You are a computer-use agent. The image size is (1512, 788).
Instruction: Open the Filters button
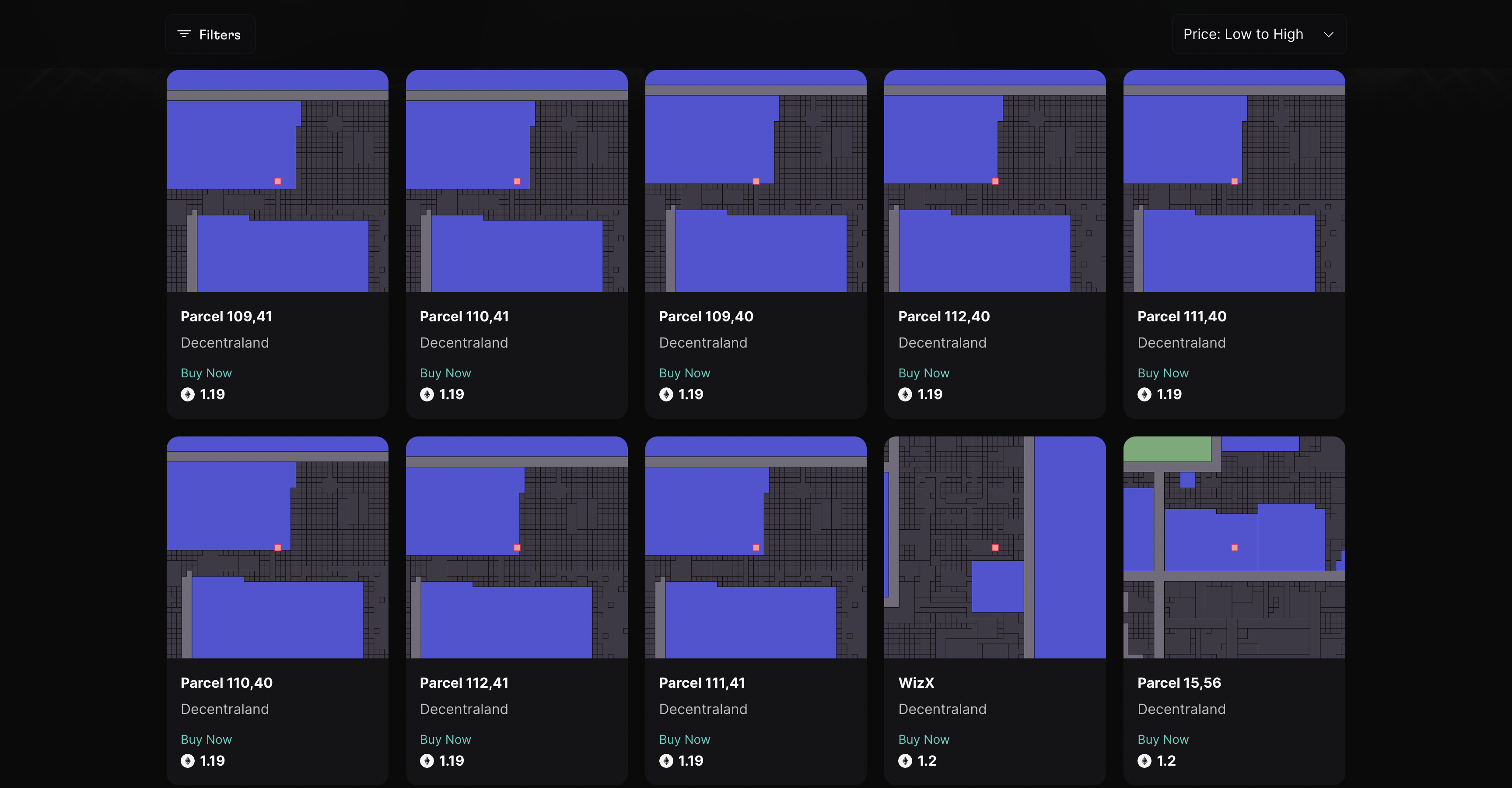(x=210, y=34)
